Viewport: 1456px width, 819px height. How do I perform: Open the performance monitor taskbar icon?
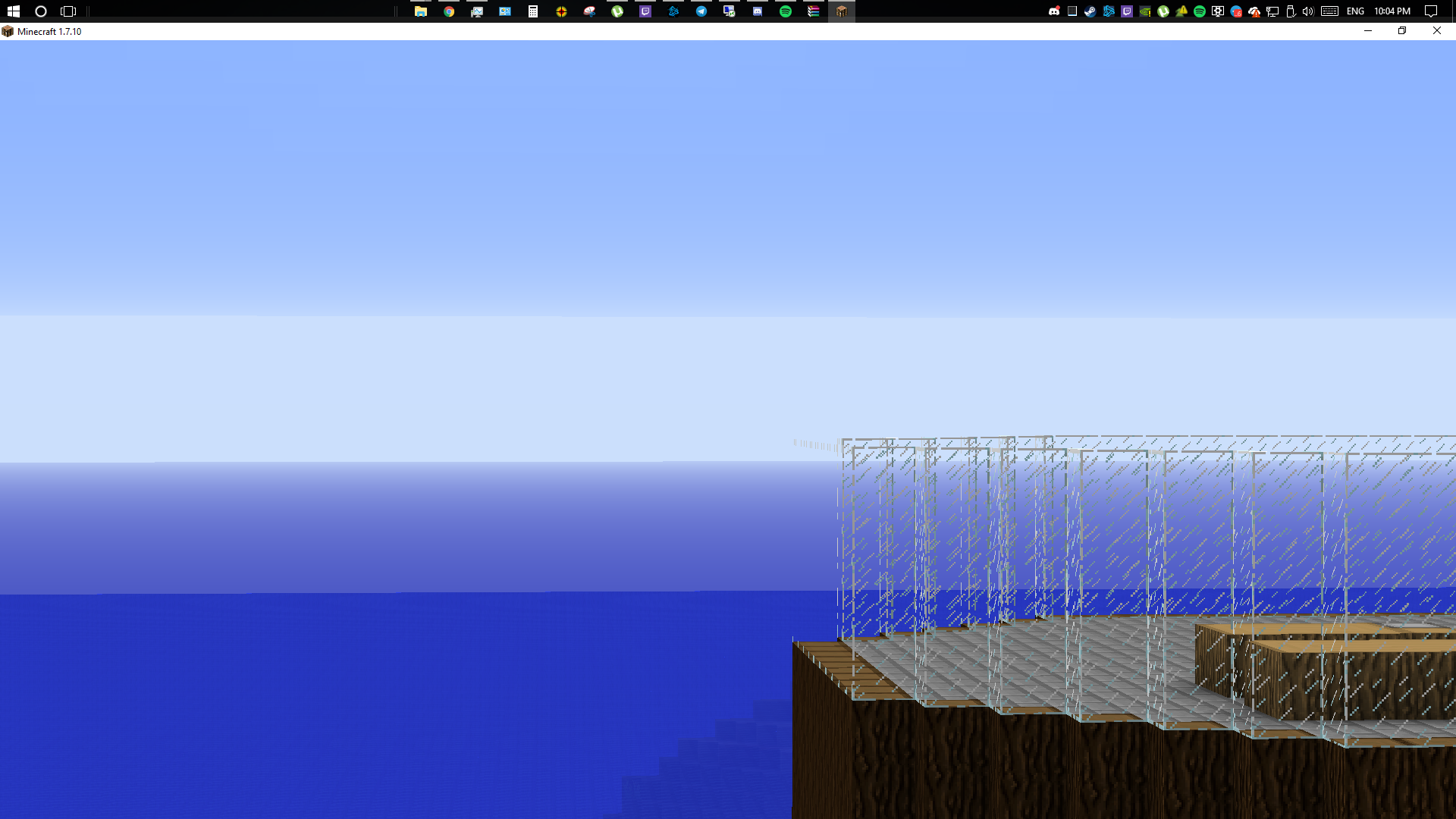(477, 11)
